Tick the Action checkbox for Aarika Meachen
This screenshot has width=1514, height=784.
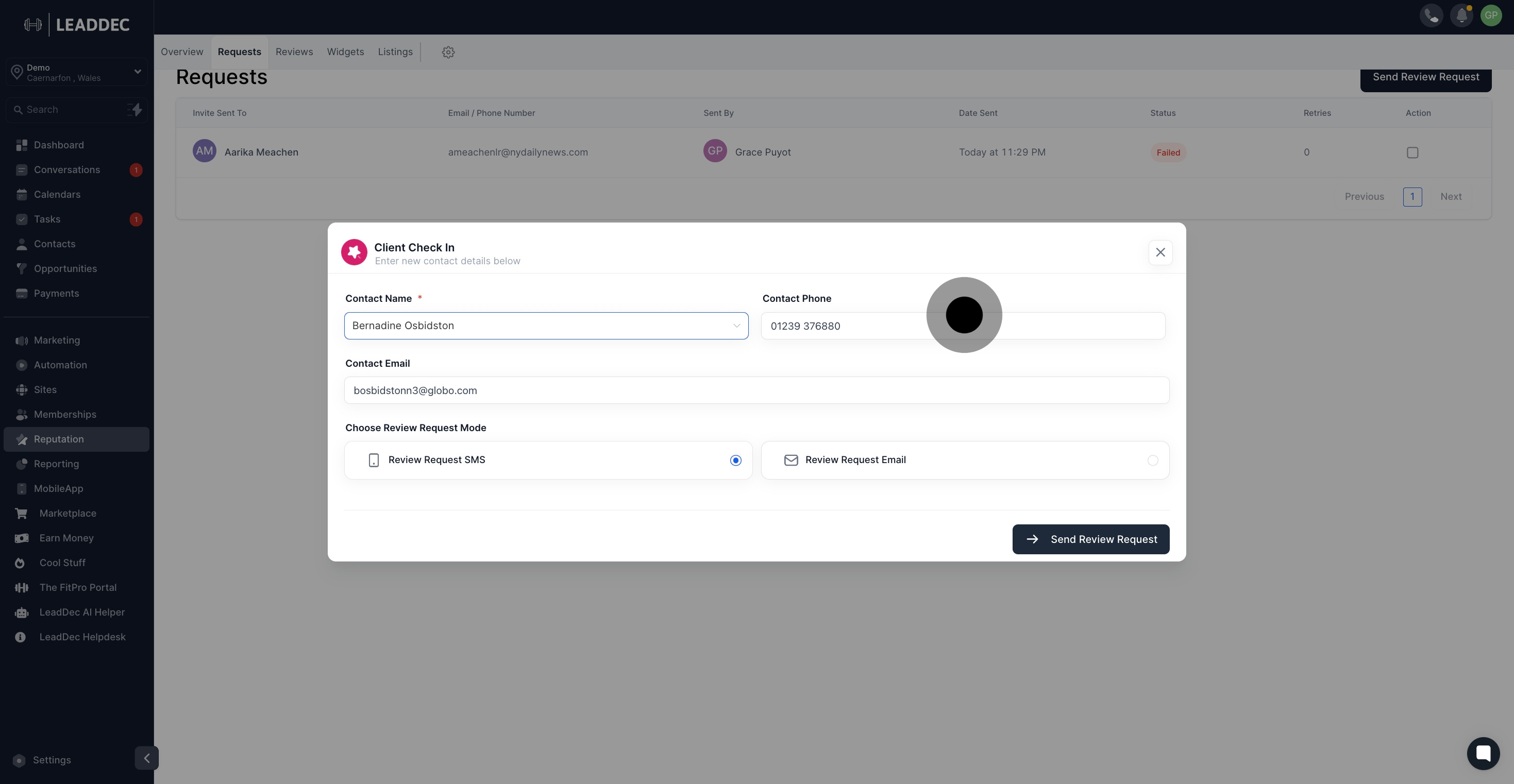coord(1412,153)
